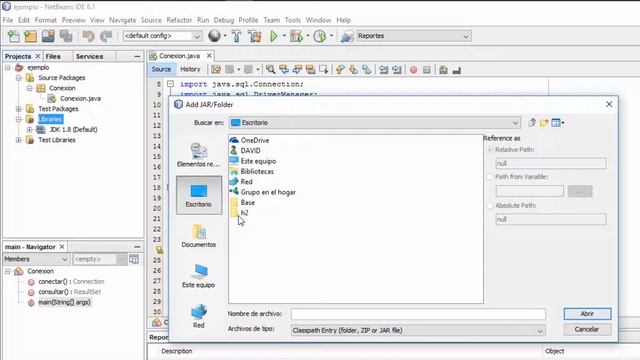The image size is (640, 360).
Task: Go up one folder level in dialog
Action: click(x=532, y=122)
